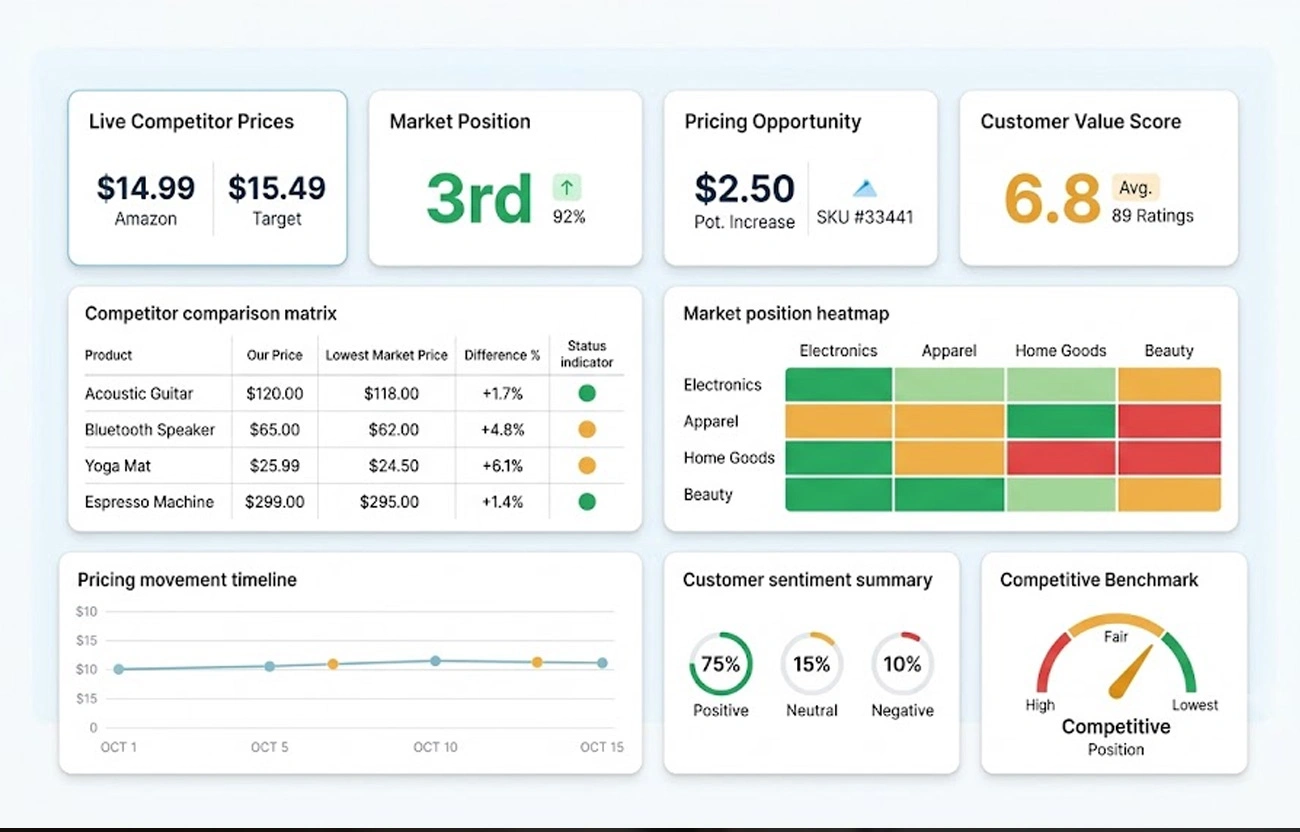
Task: Click the 15% Neutral sentiment ring
Action: (x=812, y=664)
